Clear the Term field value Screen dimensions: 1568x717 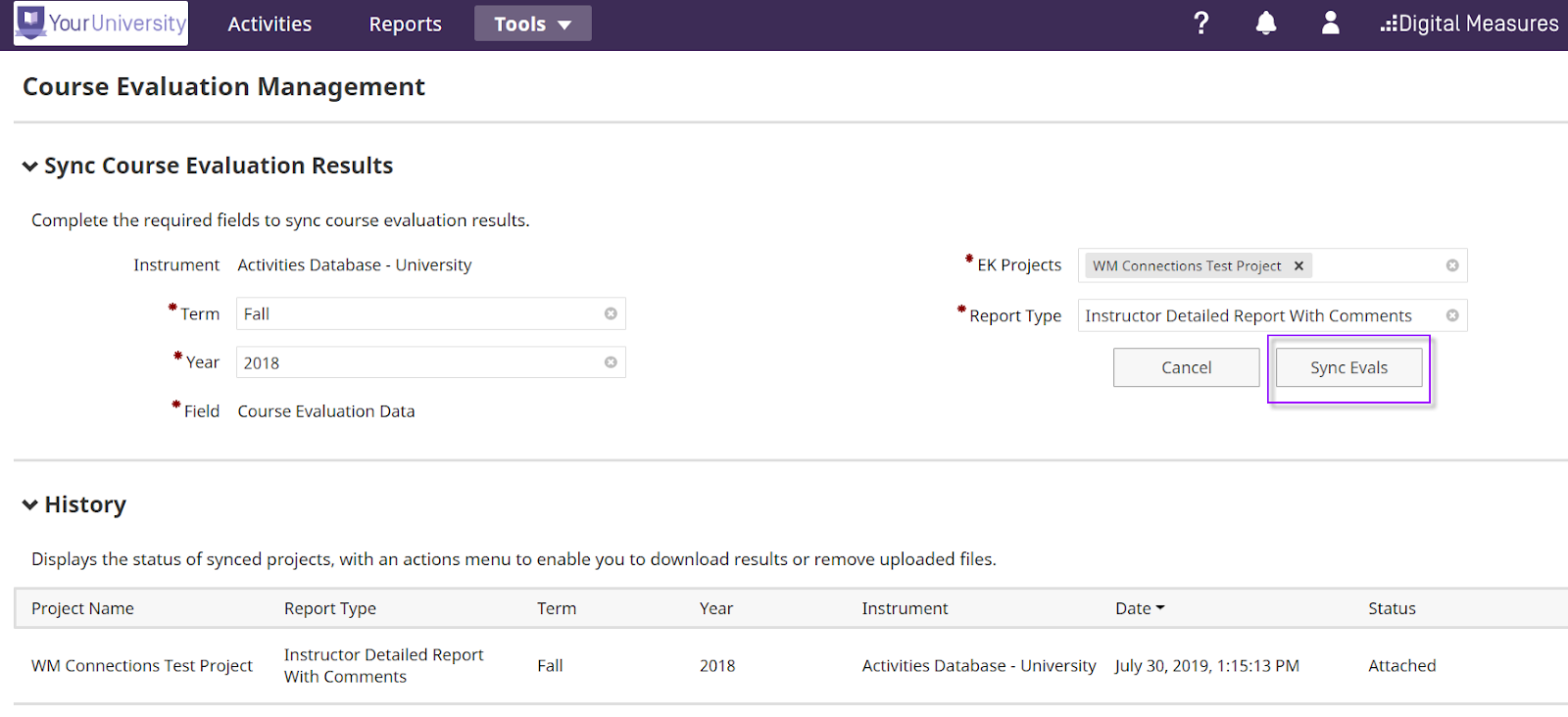pos(611,313)
